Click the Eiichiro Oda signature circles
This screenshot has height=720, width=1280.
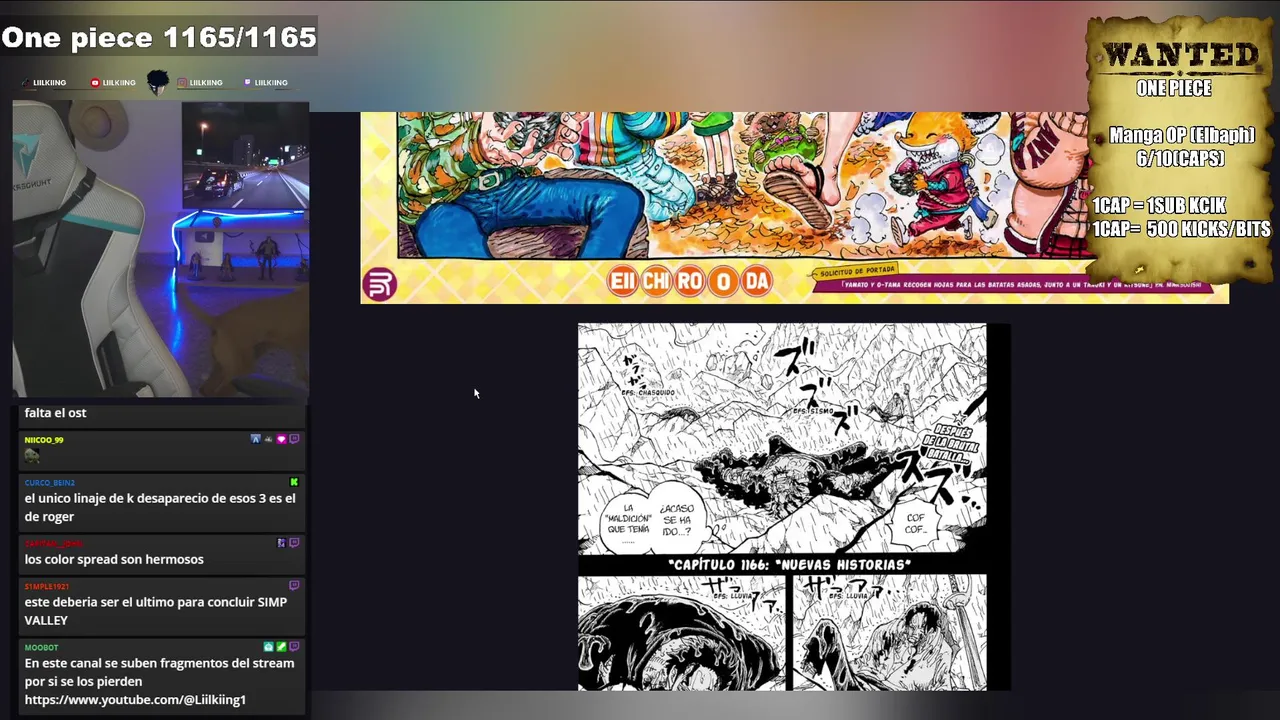[x=690, y=281]
